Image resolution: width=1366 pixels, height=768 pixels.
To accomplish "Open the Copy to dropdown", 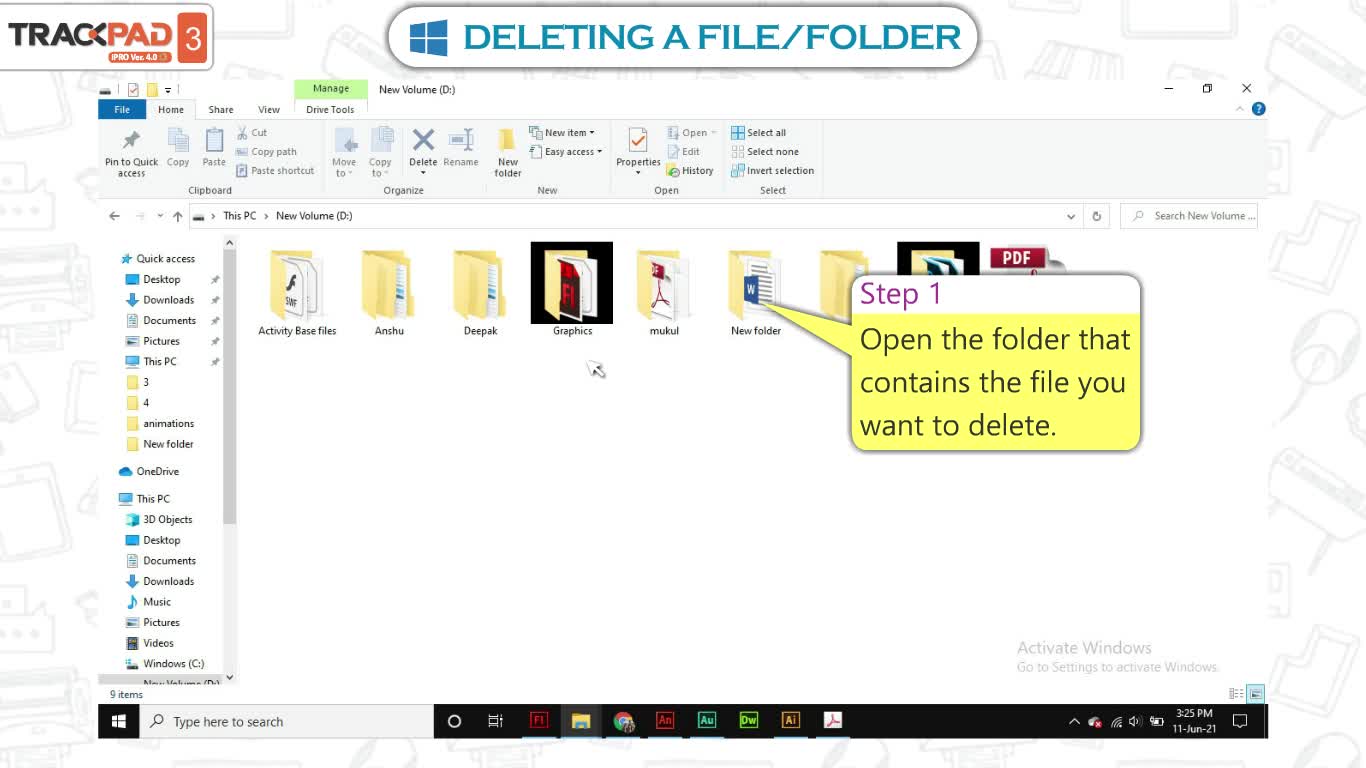I will pos(380,152).
